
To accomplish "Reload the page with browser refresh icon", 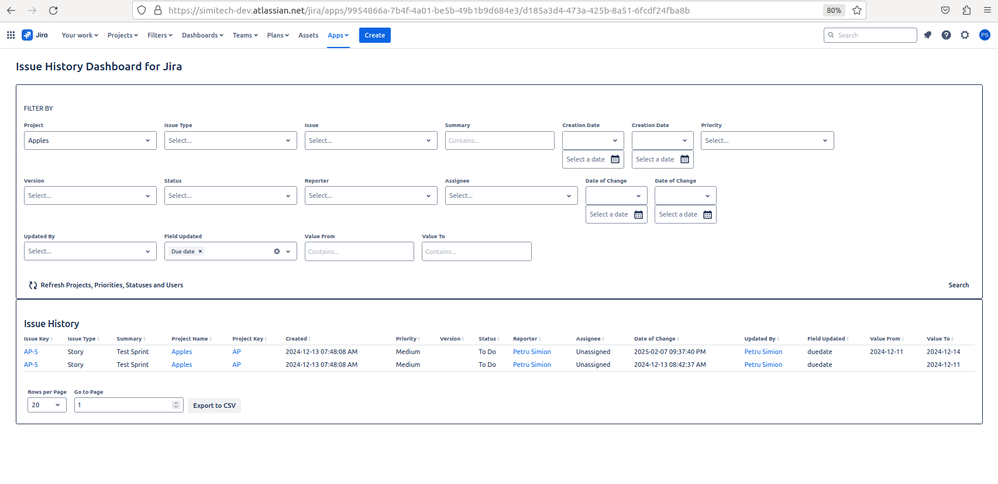I will coord(53,10).
